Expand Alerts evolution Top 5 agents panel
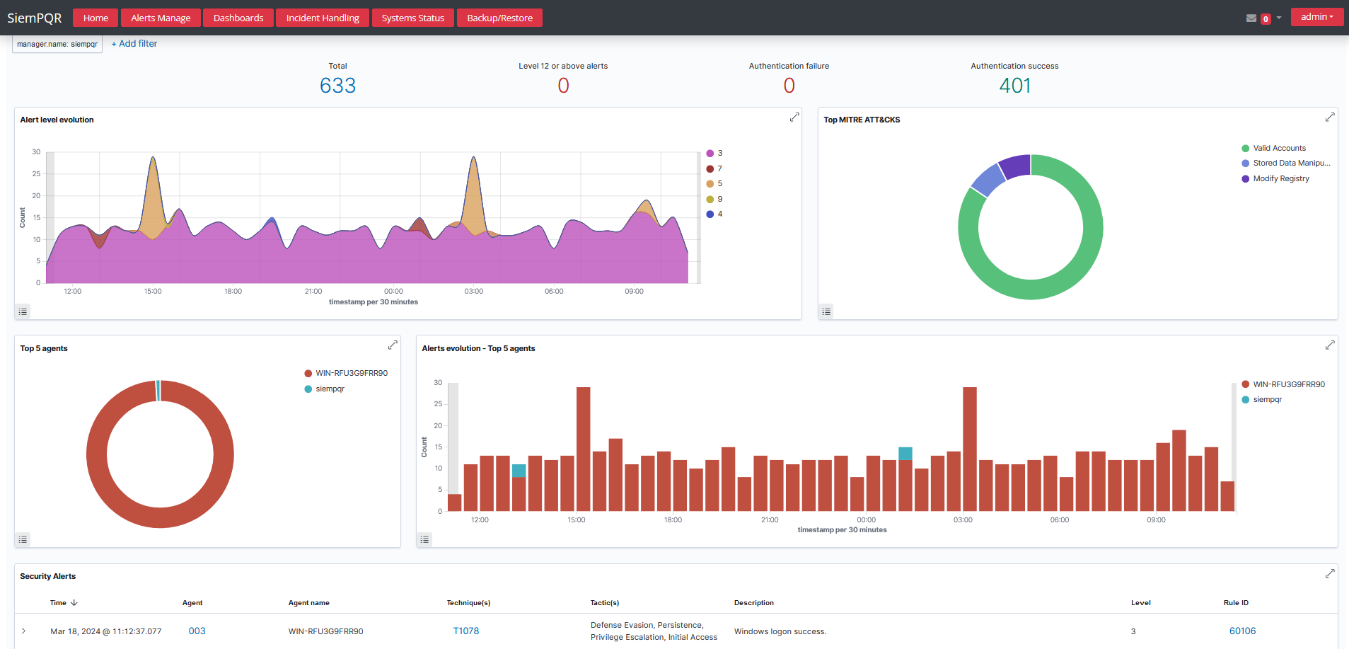The width and height of the screenshot is (1349, 649). 1330,345
